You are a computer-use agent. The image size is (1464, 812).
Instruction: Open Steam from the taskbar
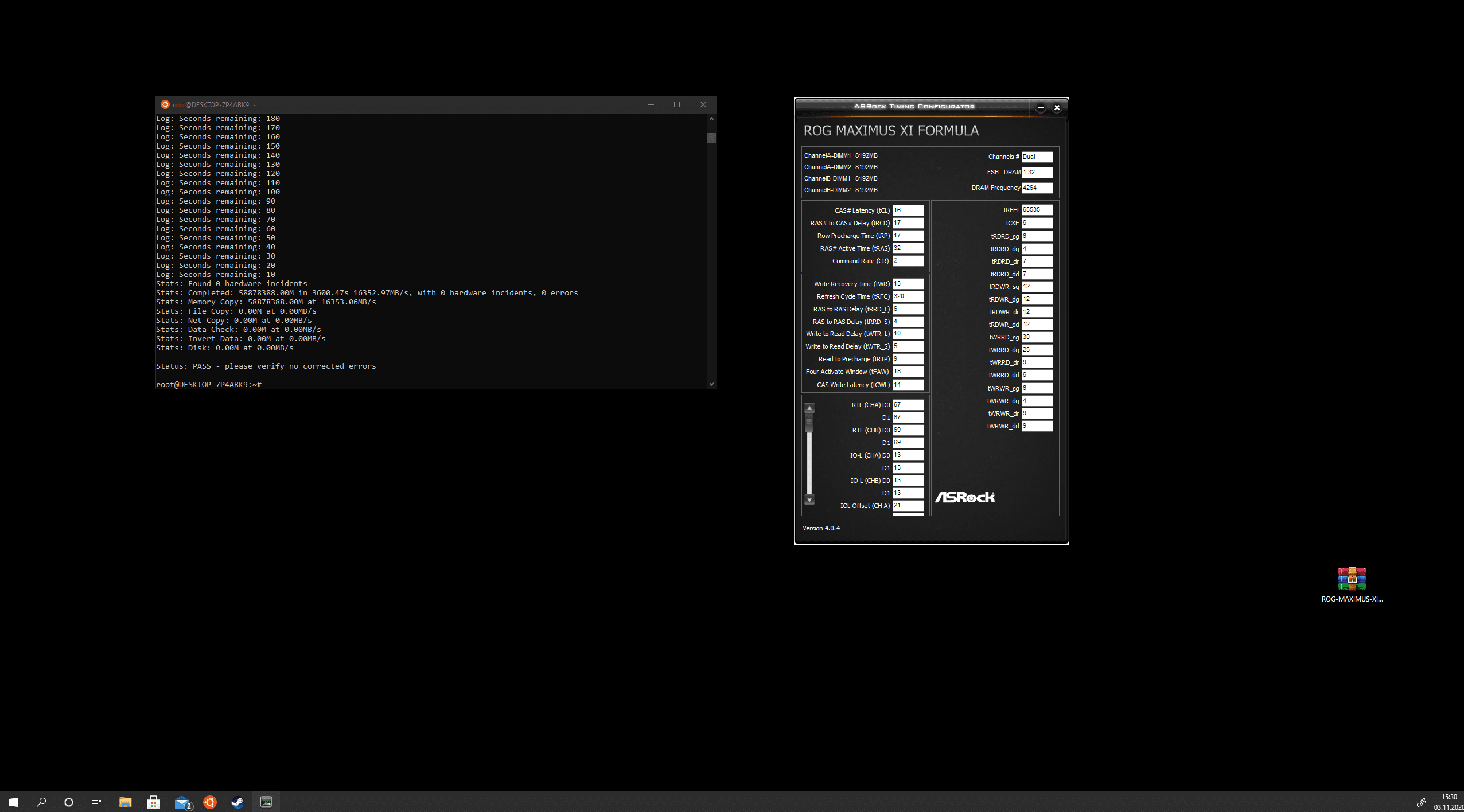(x=237, y=802)
